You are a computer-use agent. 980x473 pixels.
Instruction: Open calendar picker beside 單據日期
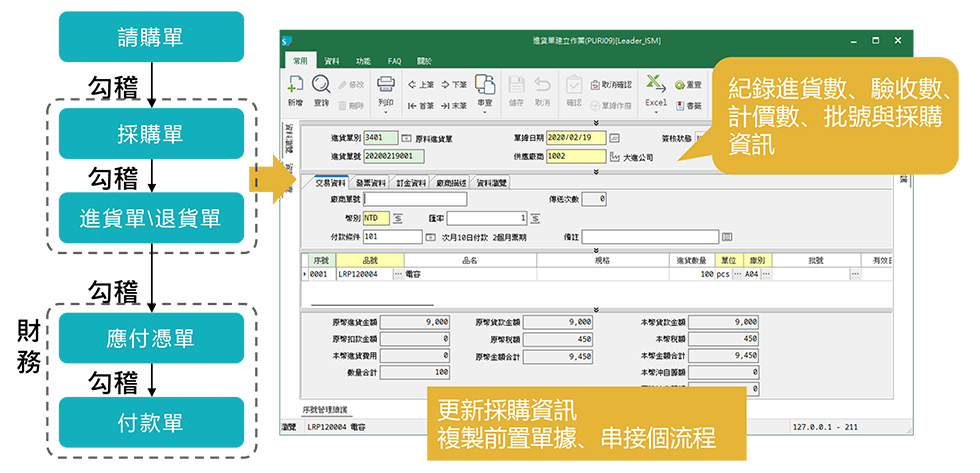coord(615,137)
